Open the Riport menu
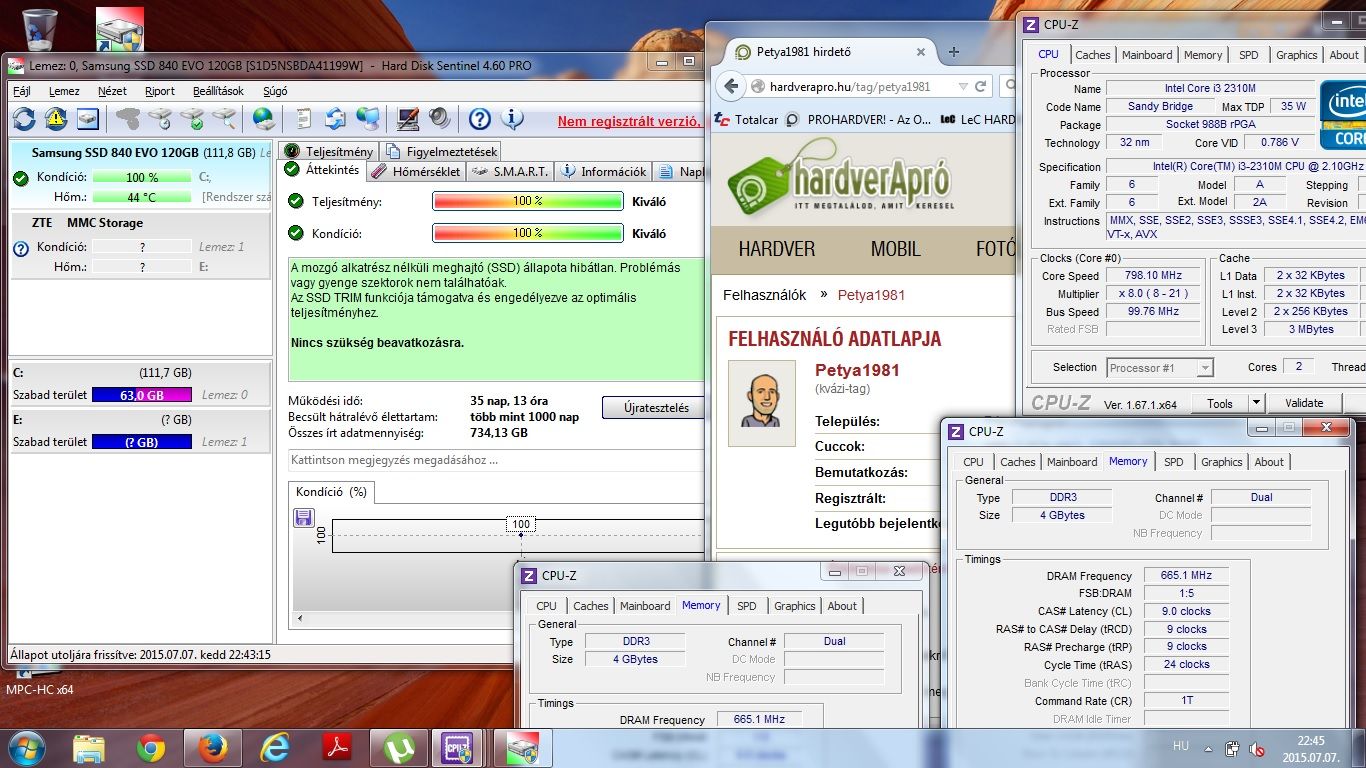The width and height of the screenshot is (1366, 768). (x=159, y=91)
